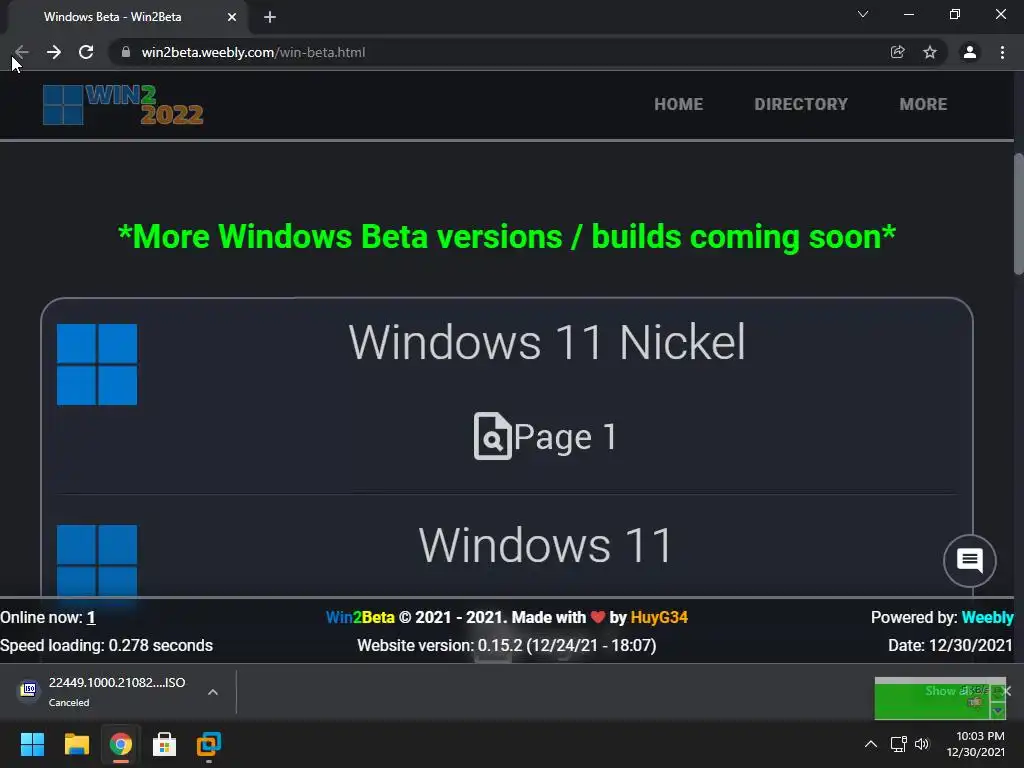Viewport: 1024px width, 768px height.
Task: Click page vertical scrollbar thumb
Action: [x=1019, y=214]
